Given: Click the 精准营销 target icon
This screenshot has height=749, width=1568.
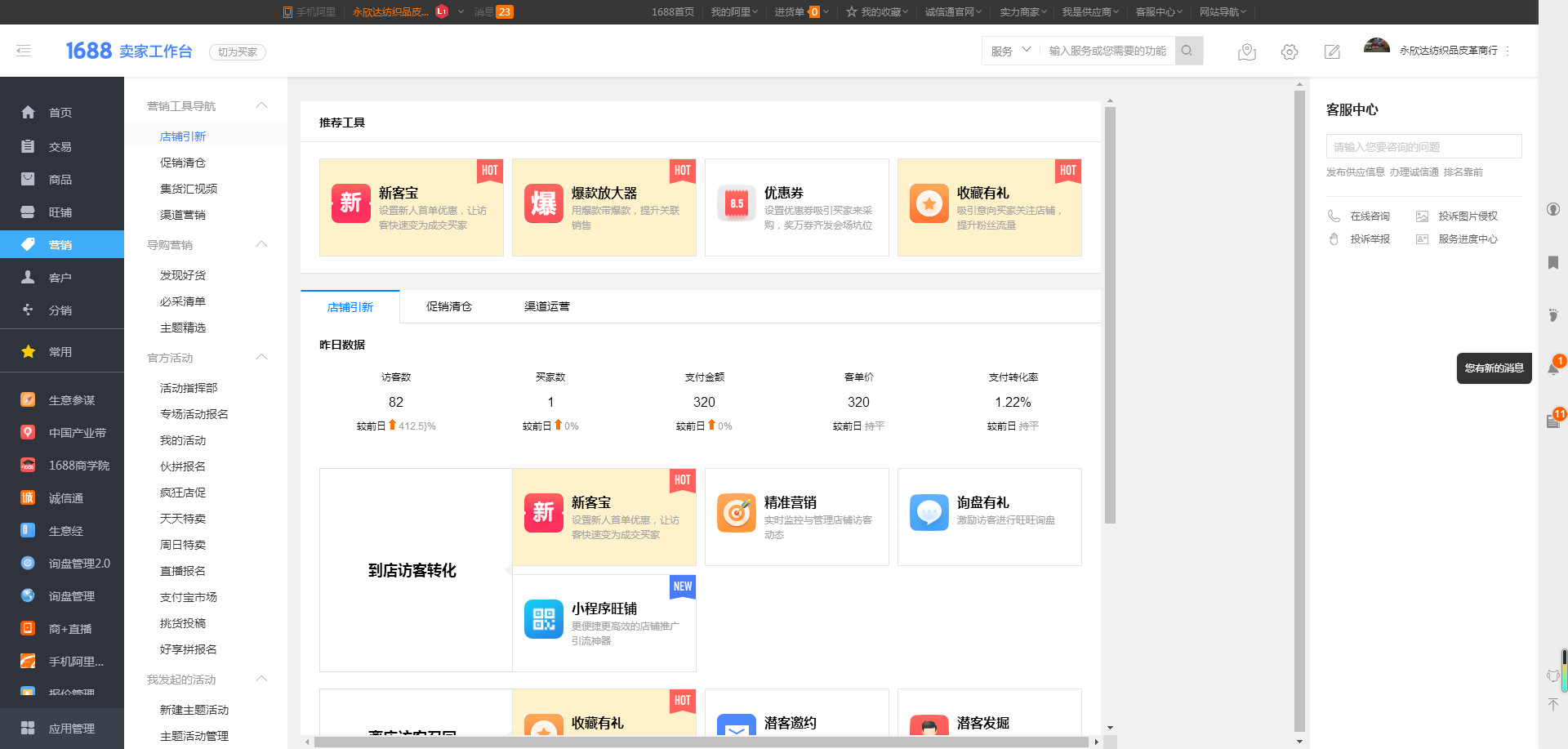Looking at the screenshot, I should 737,513.
